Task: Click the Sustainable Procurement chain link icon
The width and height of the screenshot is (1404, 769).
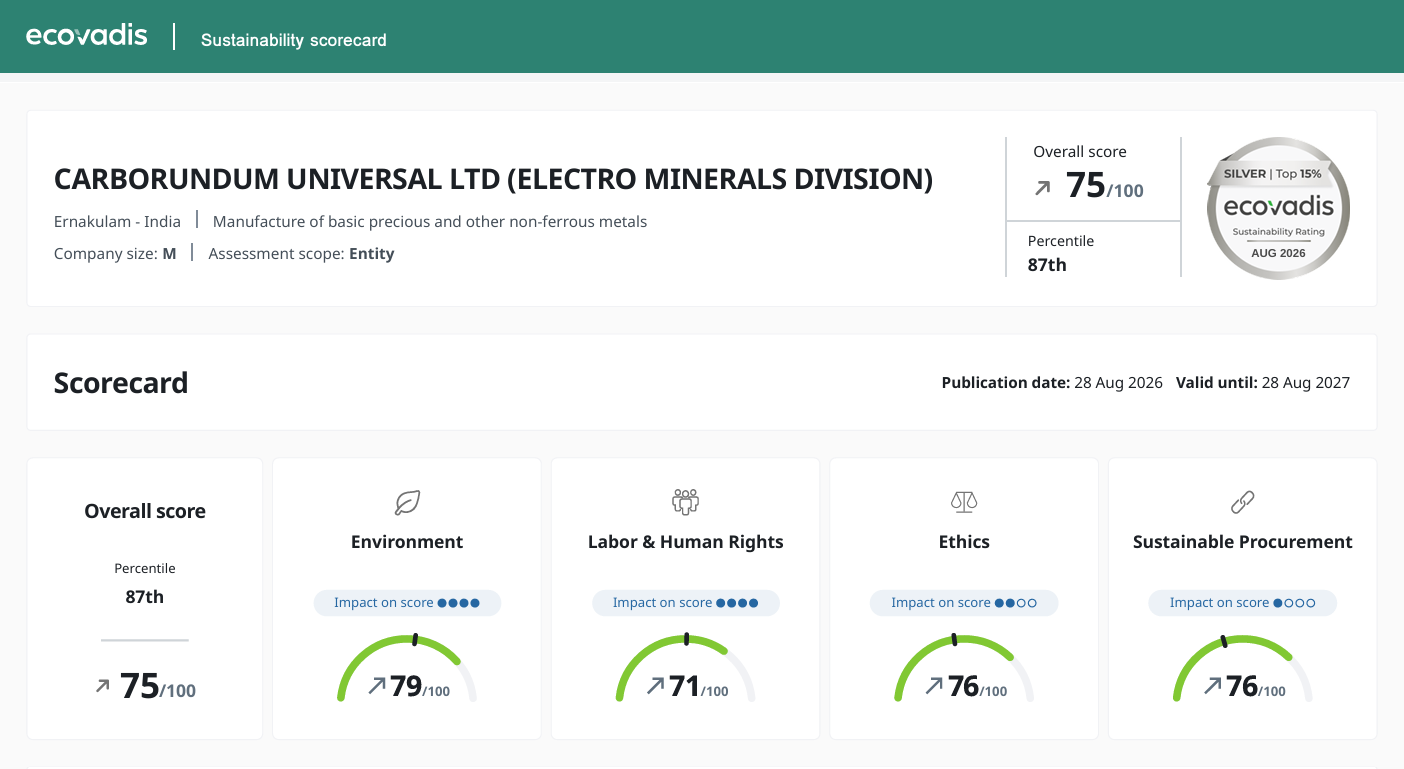Action: tap(1242, 502)
